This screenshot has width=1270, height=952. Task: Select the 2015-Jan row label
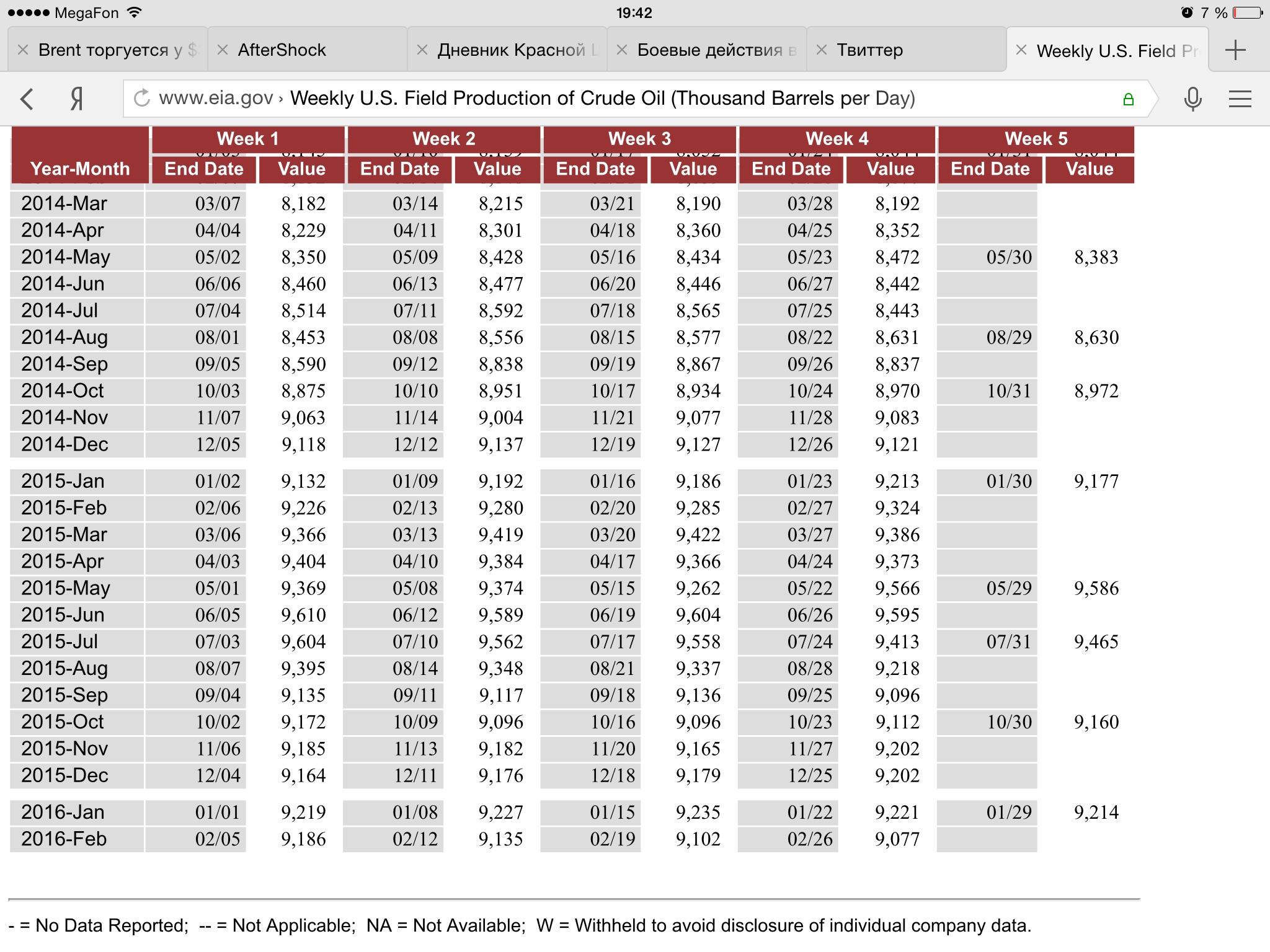point(63,482)
